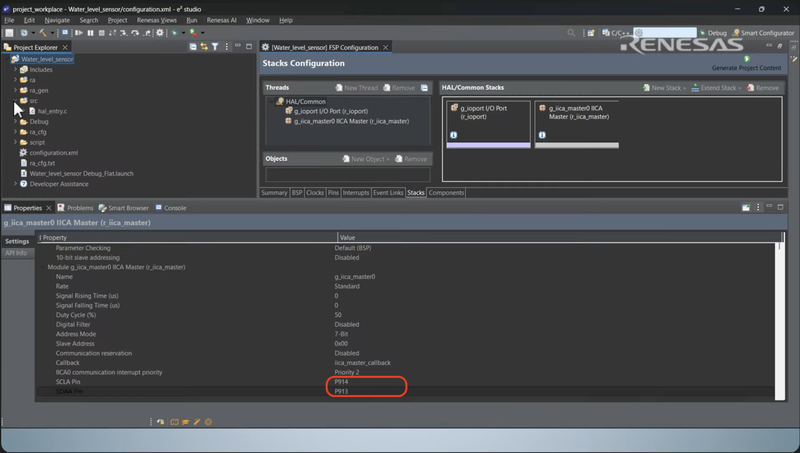
Task: Open the Project Explorer filter icon
Action: (x=215, y=47)
